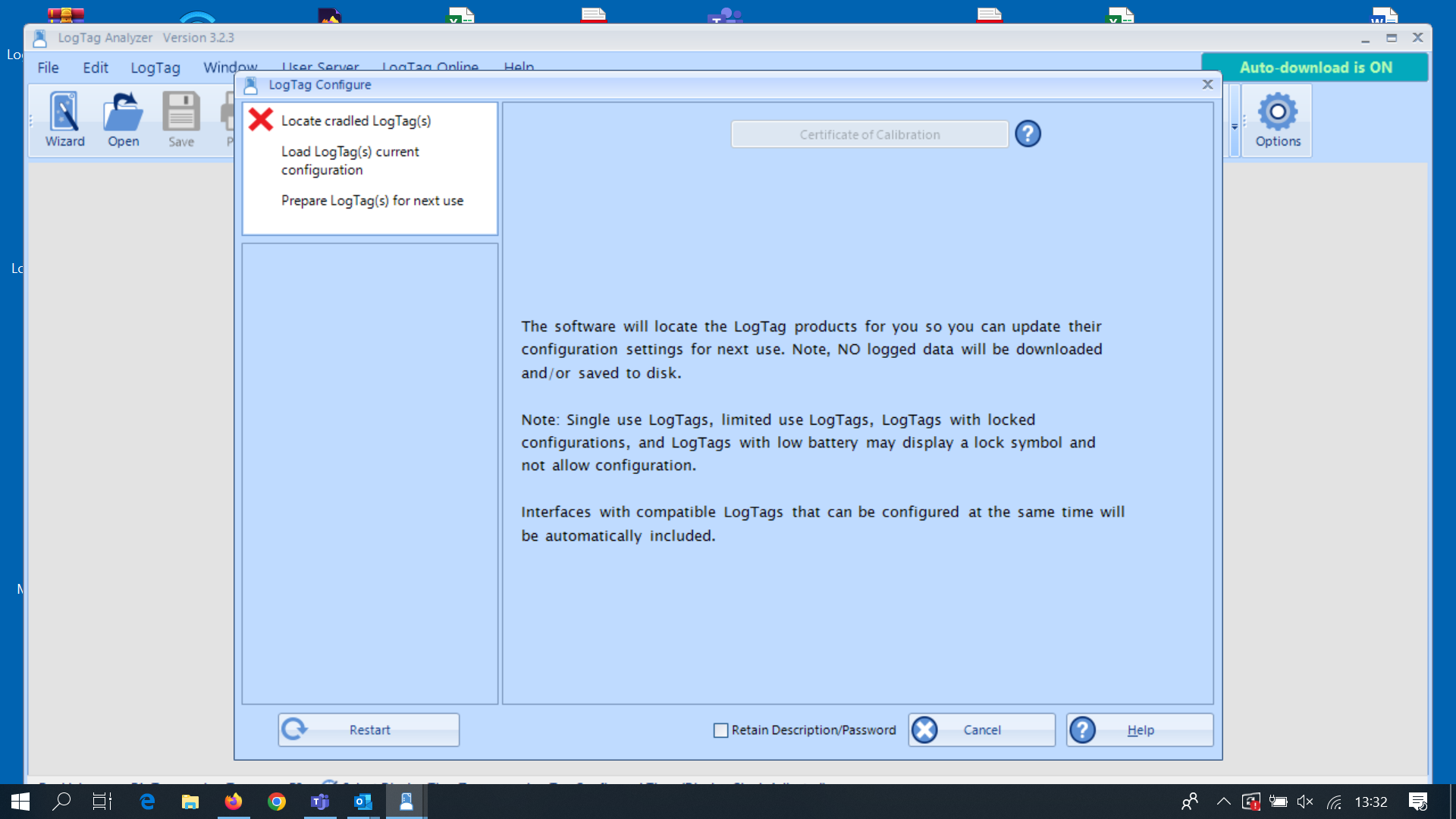Click the LogTag Configure title bar icon
Screen dimensions: 1456x819
tap(251, 85)
